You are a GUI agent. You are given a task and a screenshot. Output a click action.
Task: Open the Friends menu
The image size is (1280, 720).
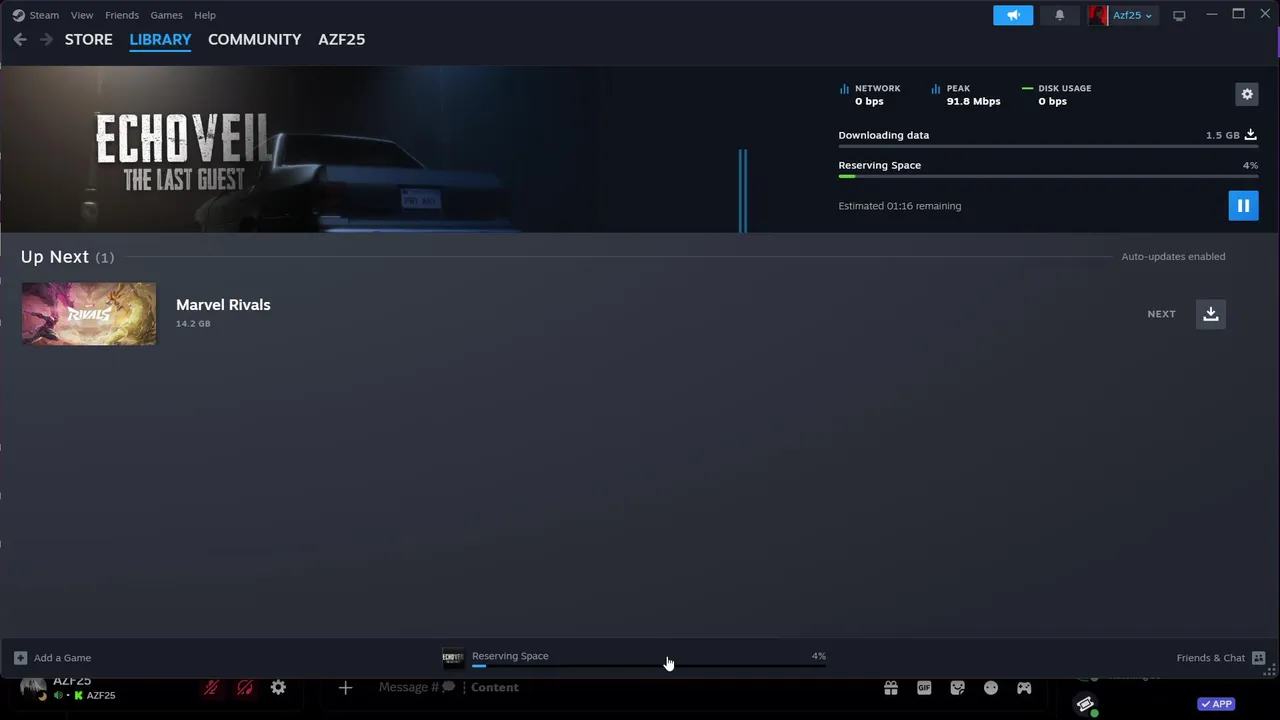[122, 15]
